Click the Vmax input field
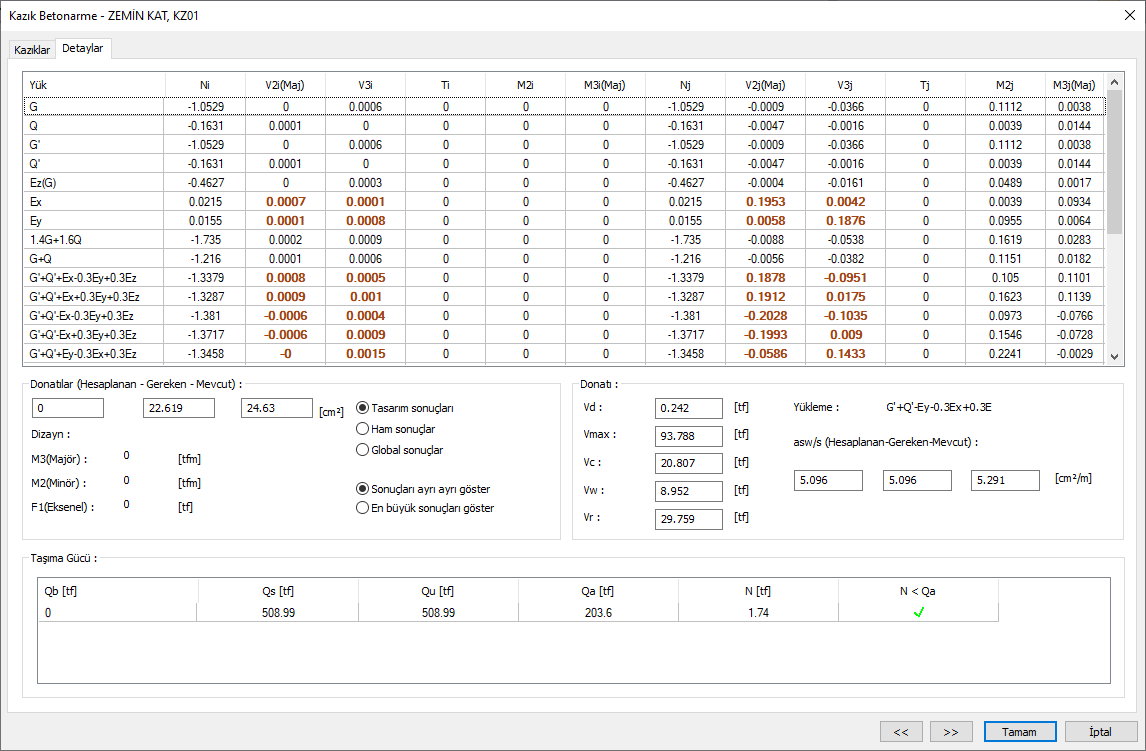Screen dimensions: 1146x751 click(689, 436)
